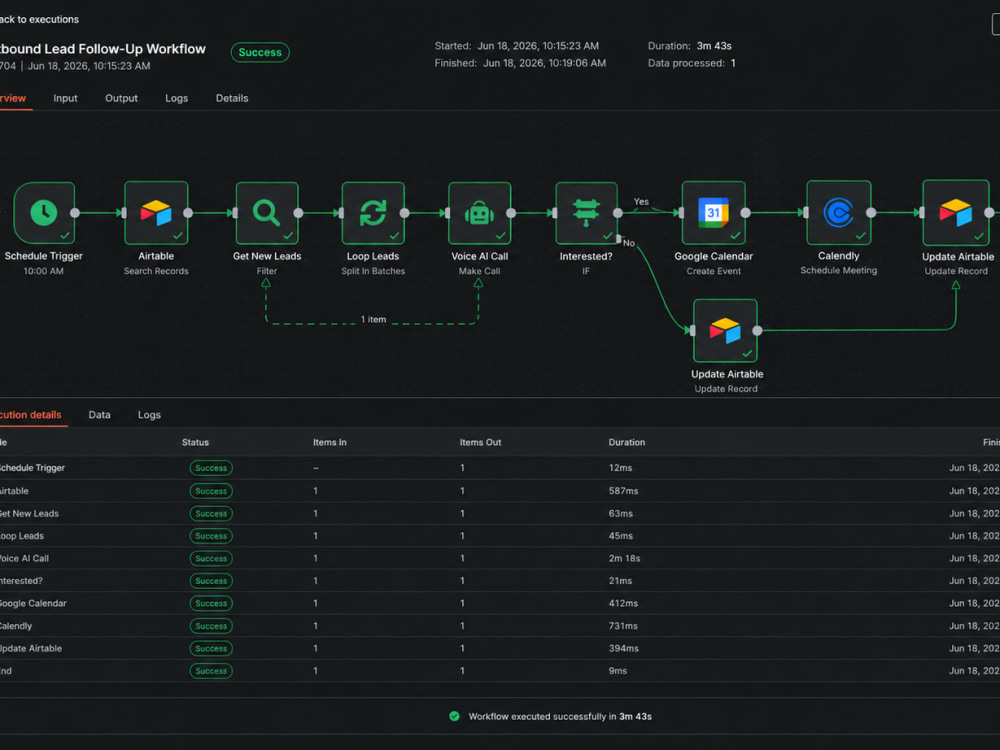Click the 63ms duration cell
Image resolution: width=1000 pixels, height=750 pixels.
point(621,513)
